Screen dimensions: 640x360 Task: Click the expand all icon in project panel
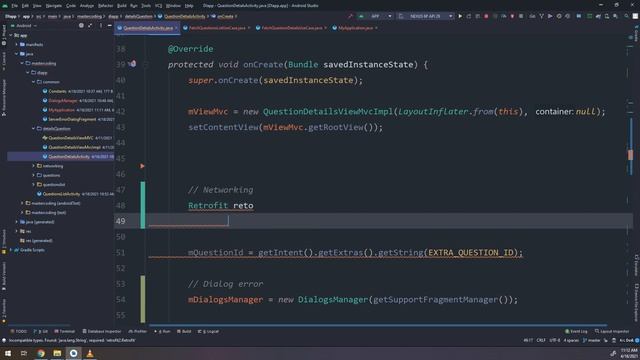coord(90,25)
